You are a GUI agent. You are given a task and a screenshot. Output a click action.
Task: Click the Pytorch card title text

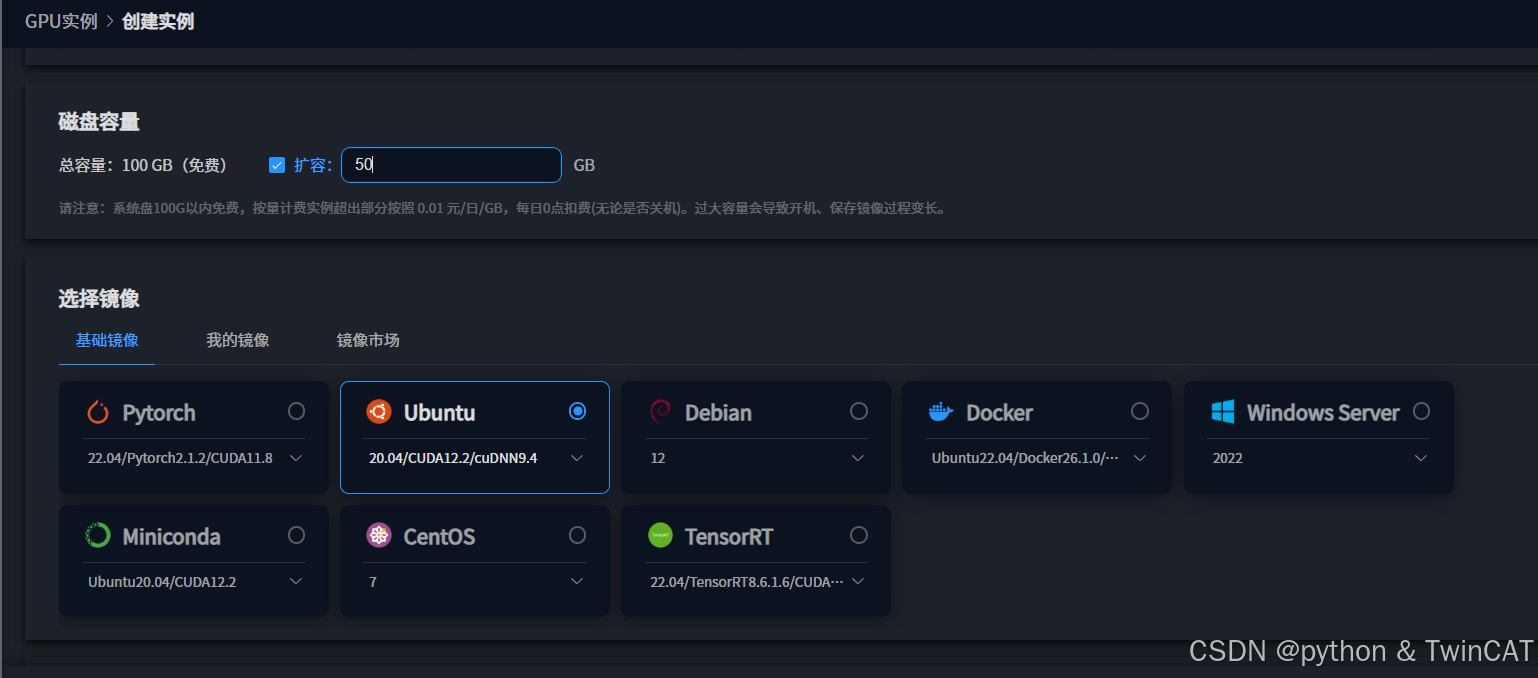tap(159, 413)
